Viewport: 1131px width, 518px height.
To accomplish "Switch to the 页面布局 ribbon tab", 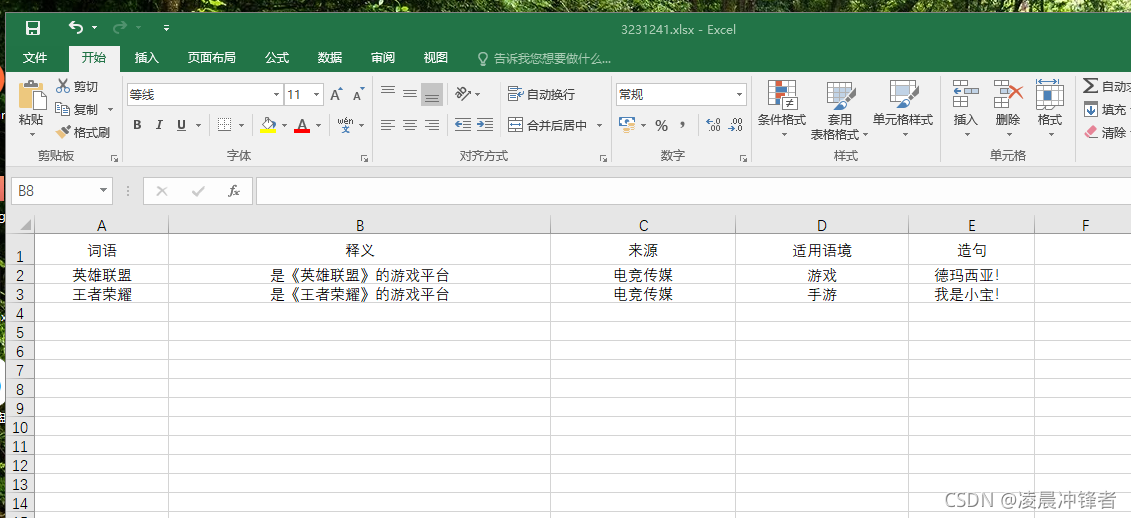I will click(211, 58).
